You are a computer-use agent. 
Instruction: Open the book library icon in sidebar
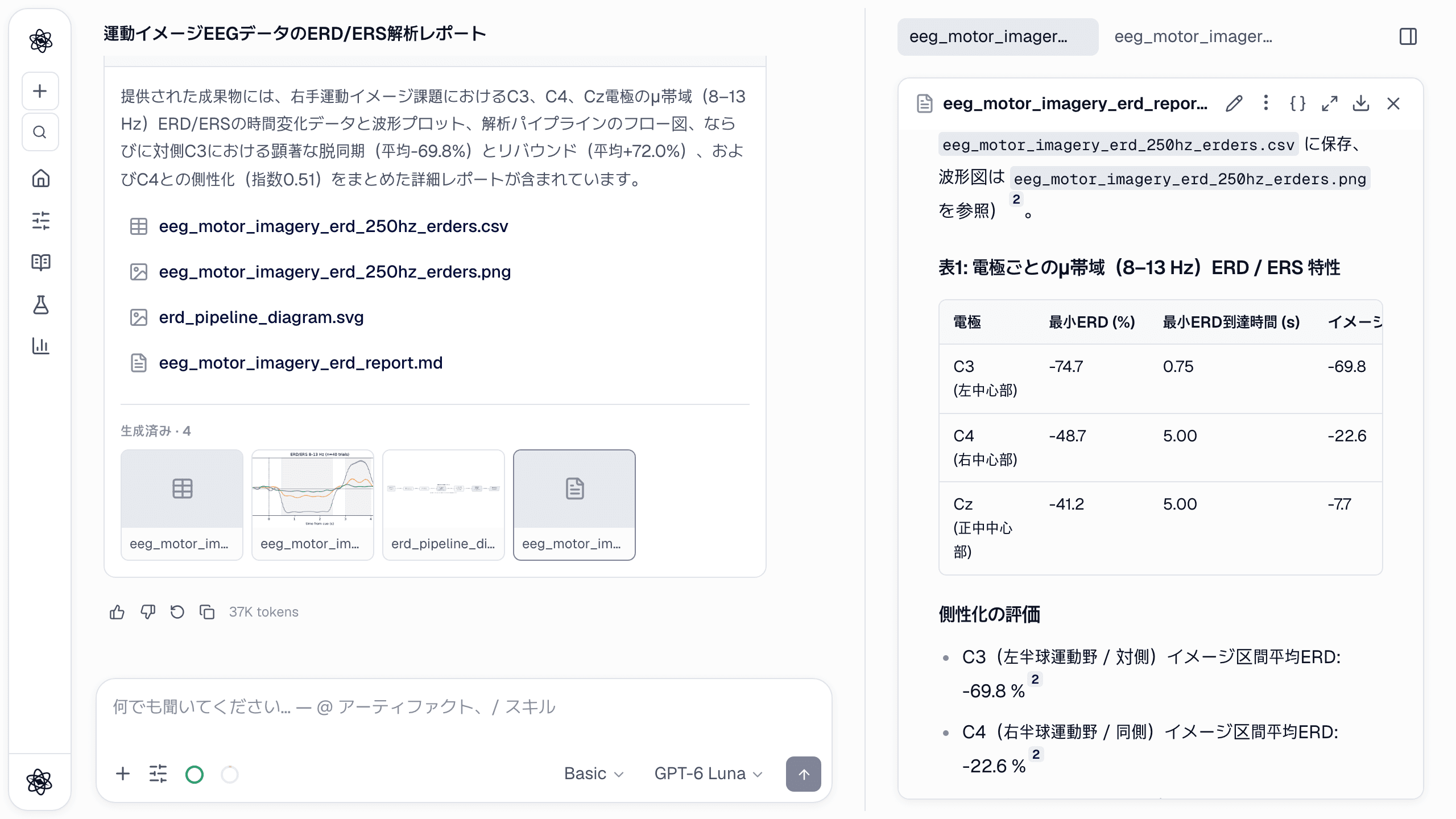40,262
